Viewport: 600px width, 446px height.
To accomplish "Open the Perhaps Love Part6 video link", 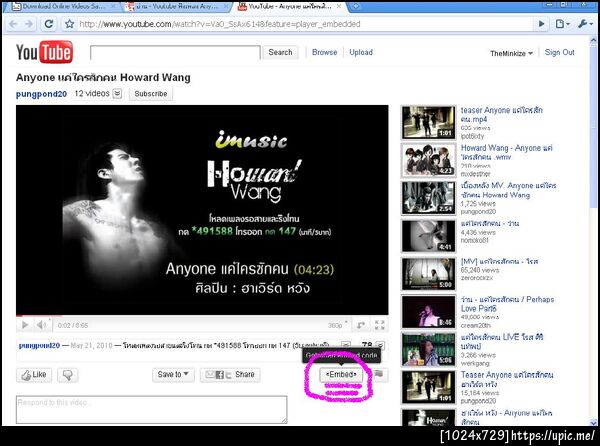I will 507,304.
